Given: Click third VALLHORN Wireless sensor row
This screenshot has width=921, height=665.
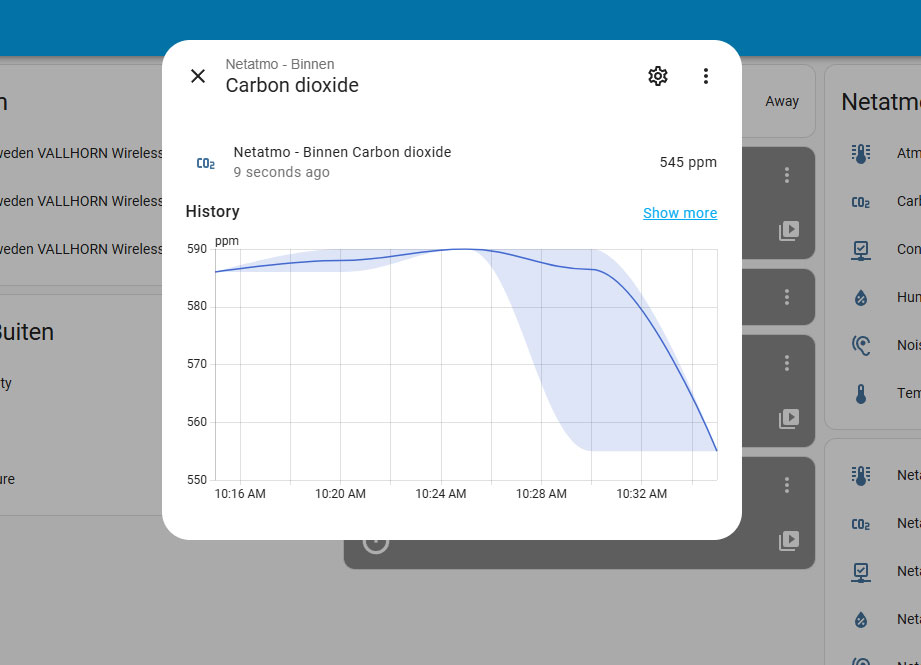Looking at the screenshot, I should point(81,250).
